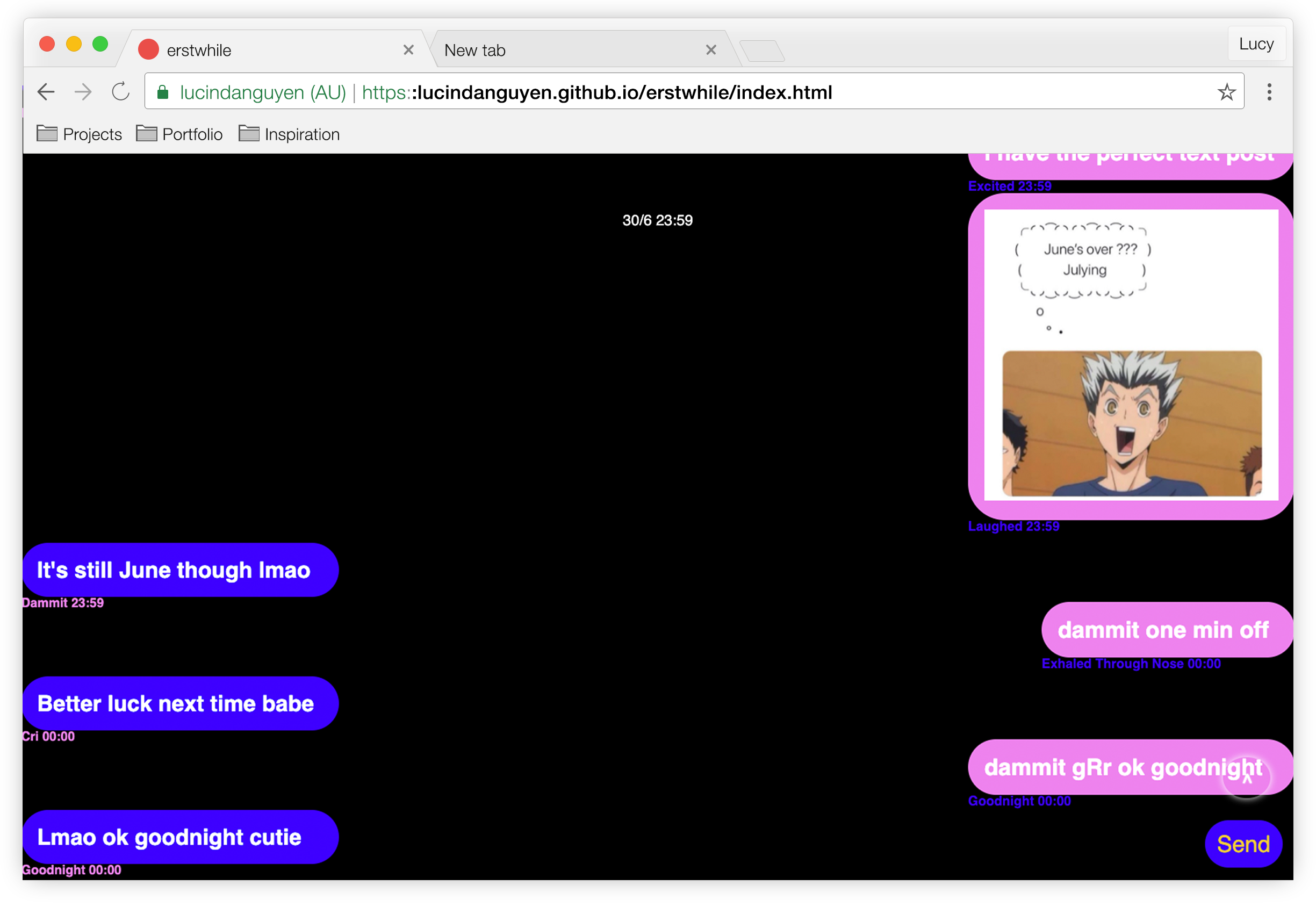Open the Inspiration bookmark folder
Screen dimensions: 1316x907
click(x=289, y=134)
